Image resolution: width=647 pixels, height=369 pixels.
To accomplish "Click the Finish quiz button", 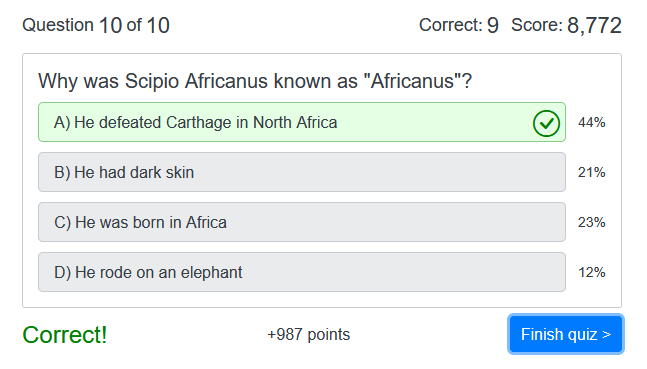I will point(566,334).
